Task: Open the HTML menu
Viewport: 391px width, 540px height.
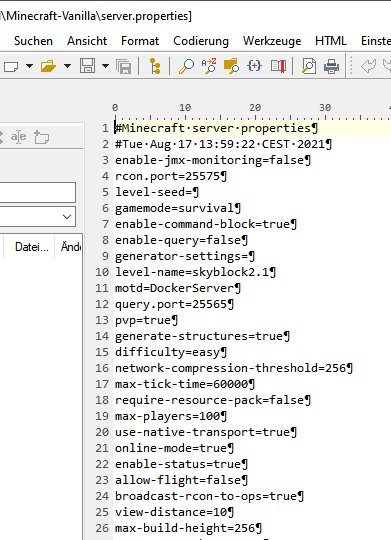Action: (331, 41)
